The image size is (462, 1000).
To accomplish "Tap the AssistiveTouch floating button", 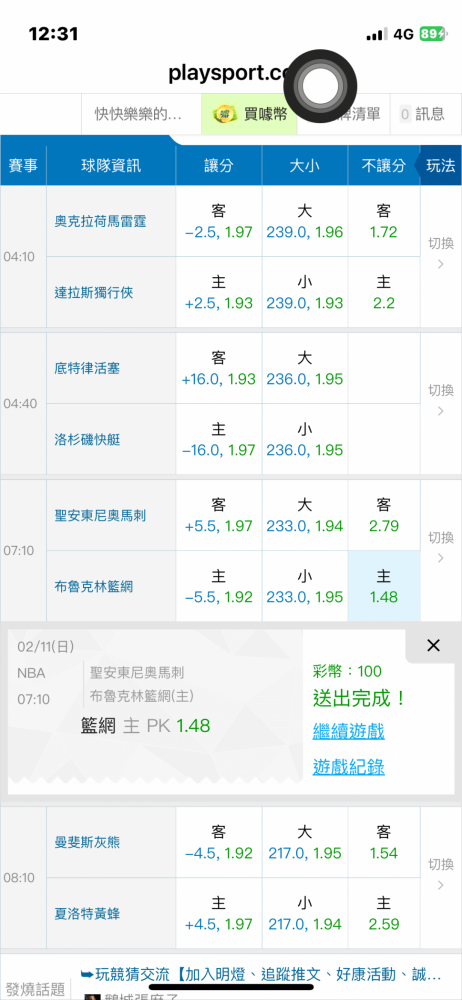I will point(320,85).
